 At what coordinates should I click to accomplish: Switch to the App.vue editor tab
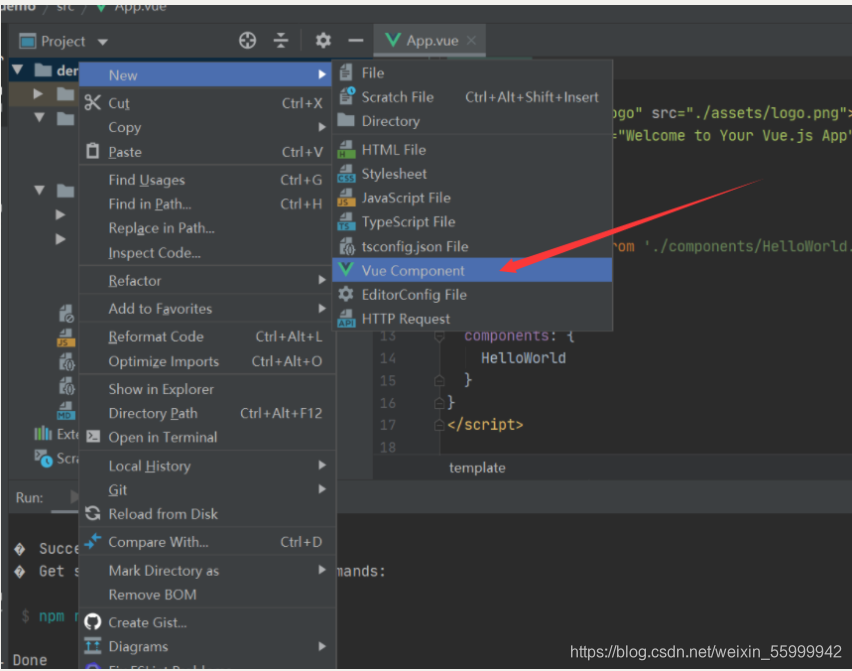point(429,40)
